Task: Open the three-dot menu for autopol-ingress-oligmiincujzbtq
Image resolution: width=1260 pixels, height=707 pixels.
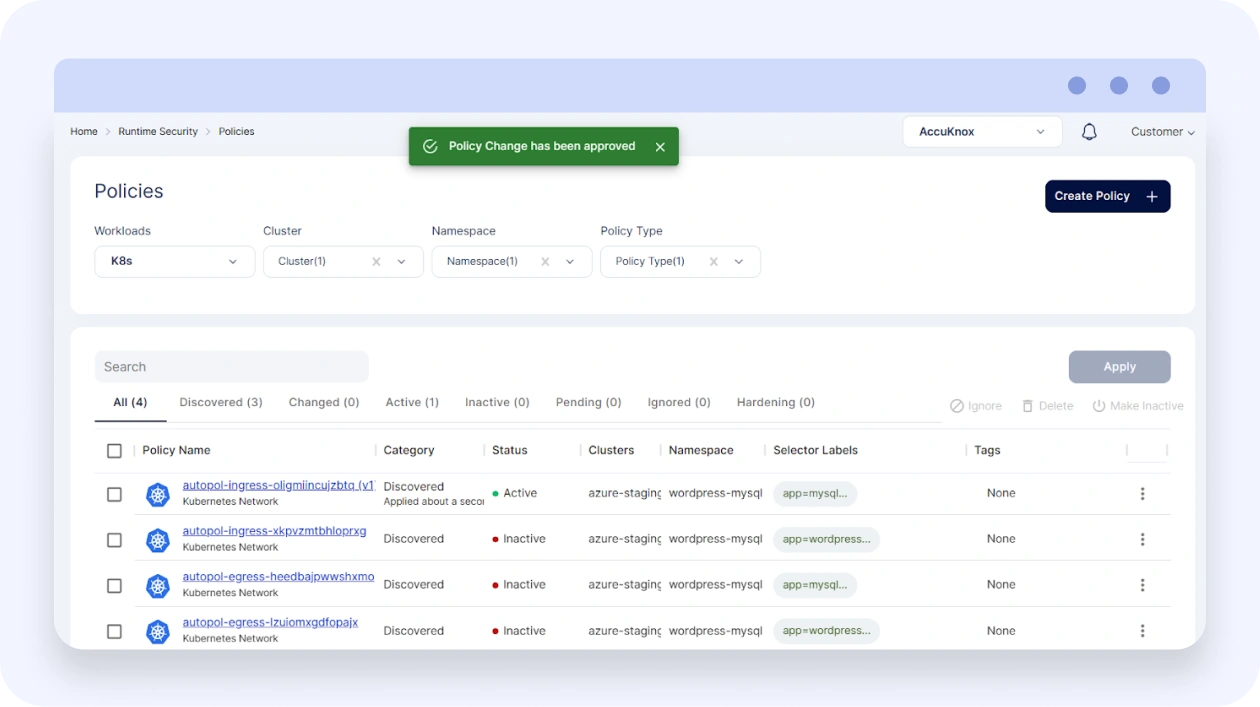Action: coord(1142,494)
